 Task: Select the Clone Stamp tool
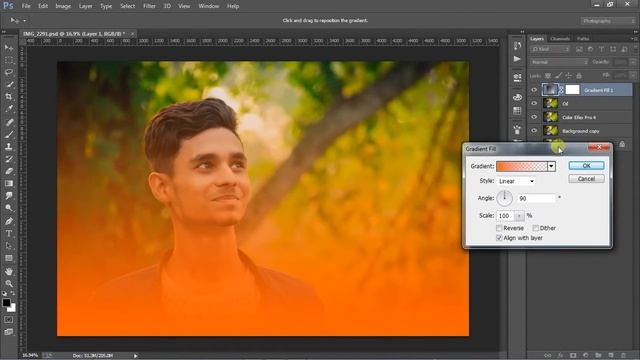point(9,147)
